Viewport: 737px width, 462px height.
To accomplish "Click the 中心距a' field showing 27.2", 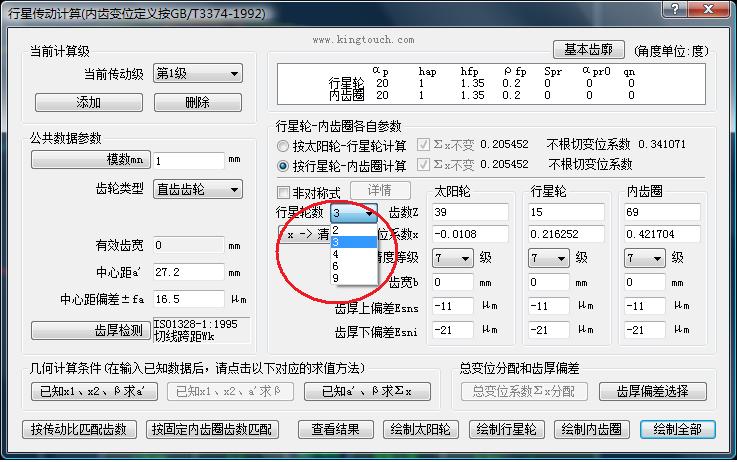I will click(x=188, y=272).
